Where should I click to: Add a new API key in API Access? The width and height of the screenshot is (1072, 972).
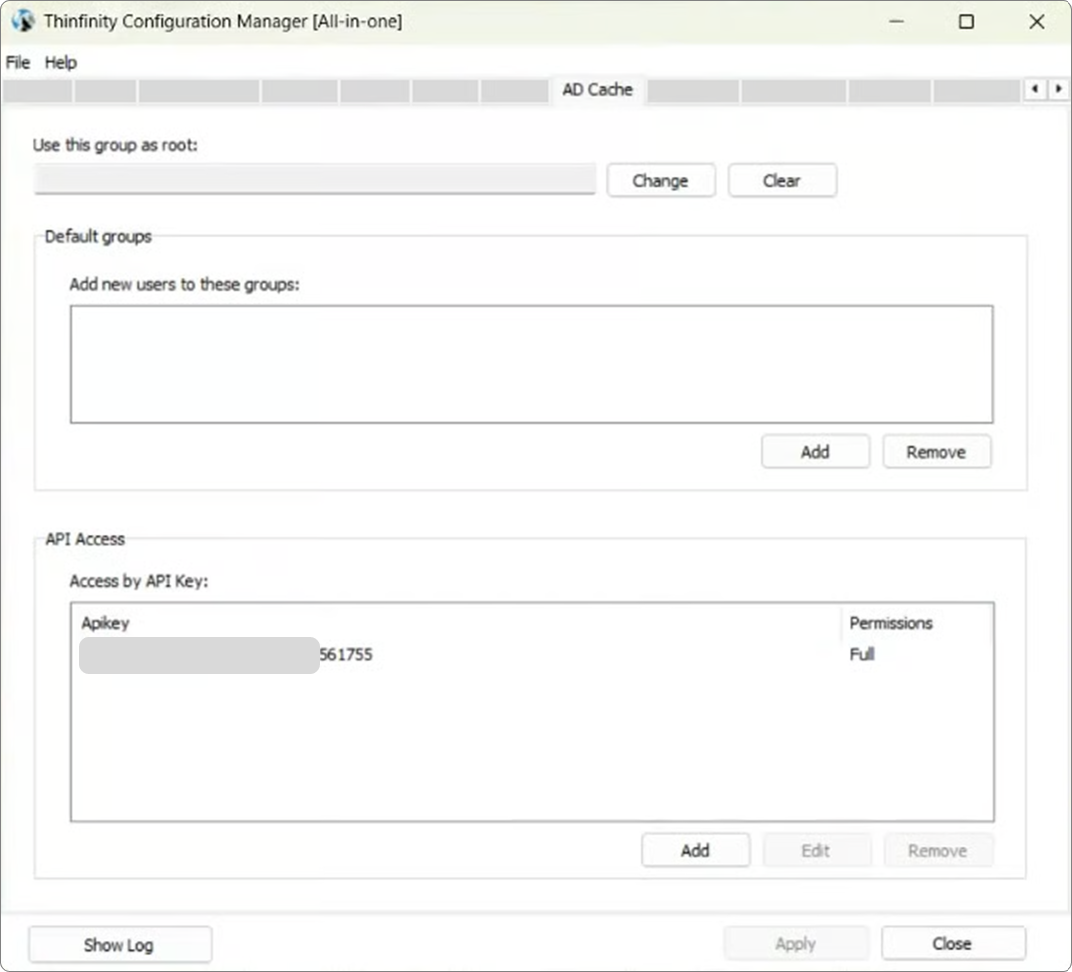pyautogui.click(x=695, y=851)
